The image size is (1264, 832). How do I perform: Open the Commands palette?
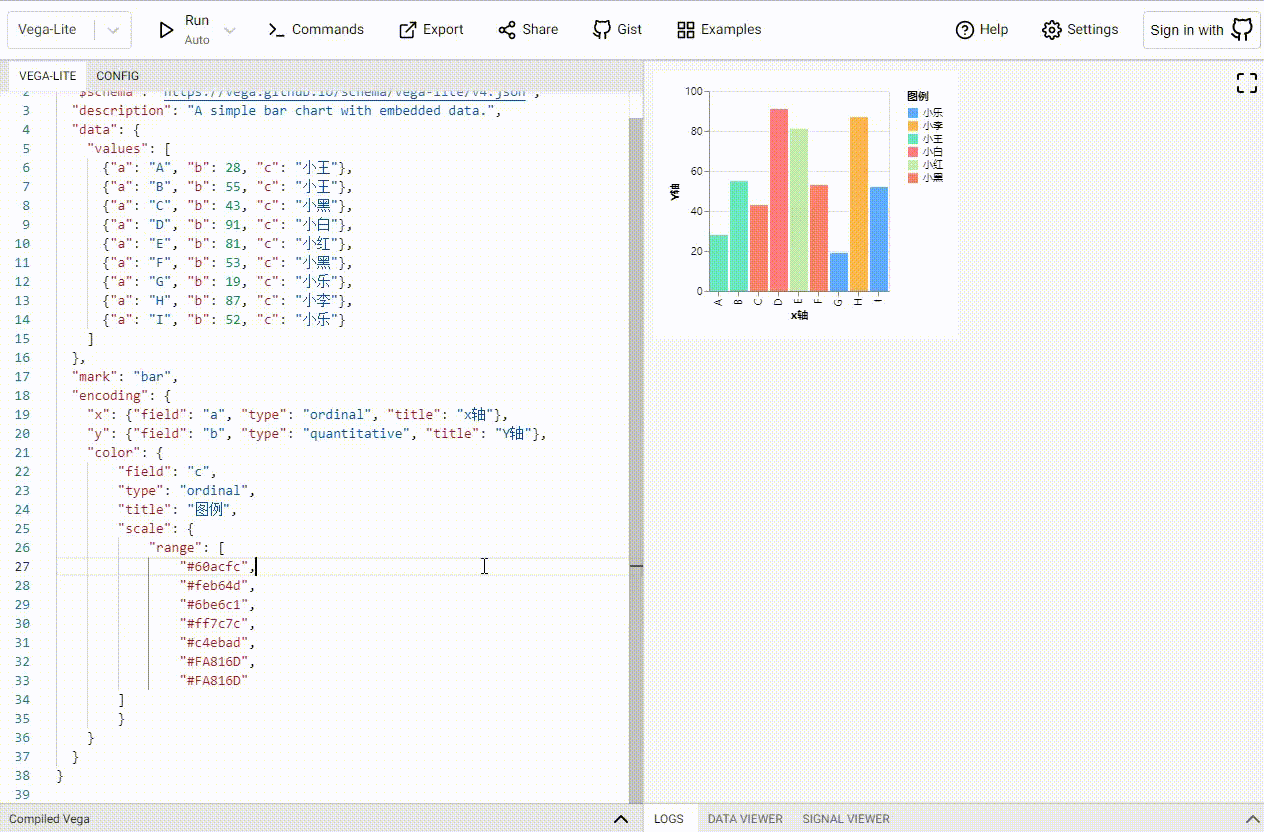tap(316, 30)
